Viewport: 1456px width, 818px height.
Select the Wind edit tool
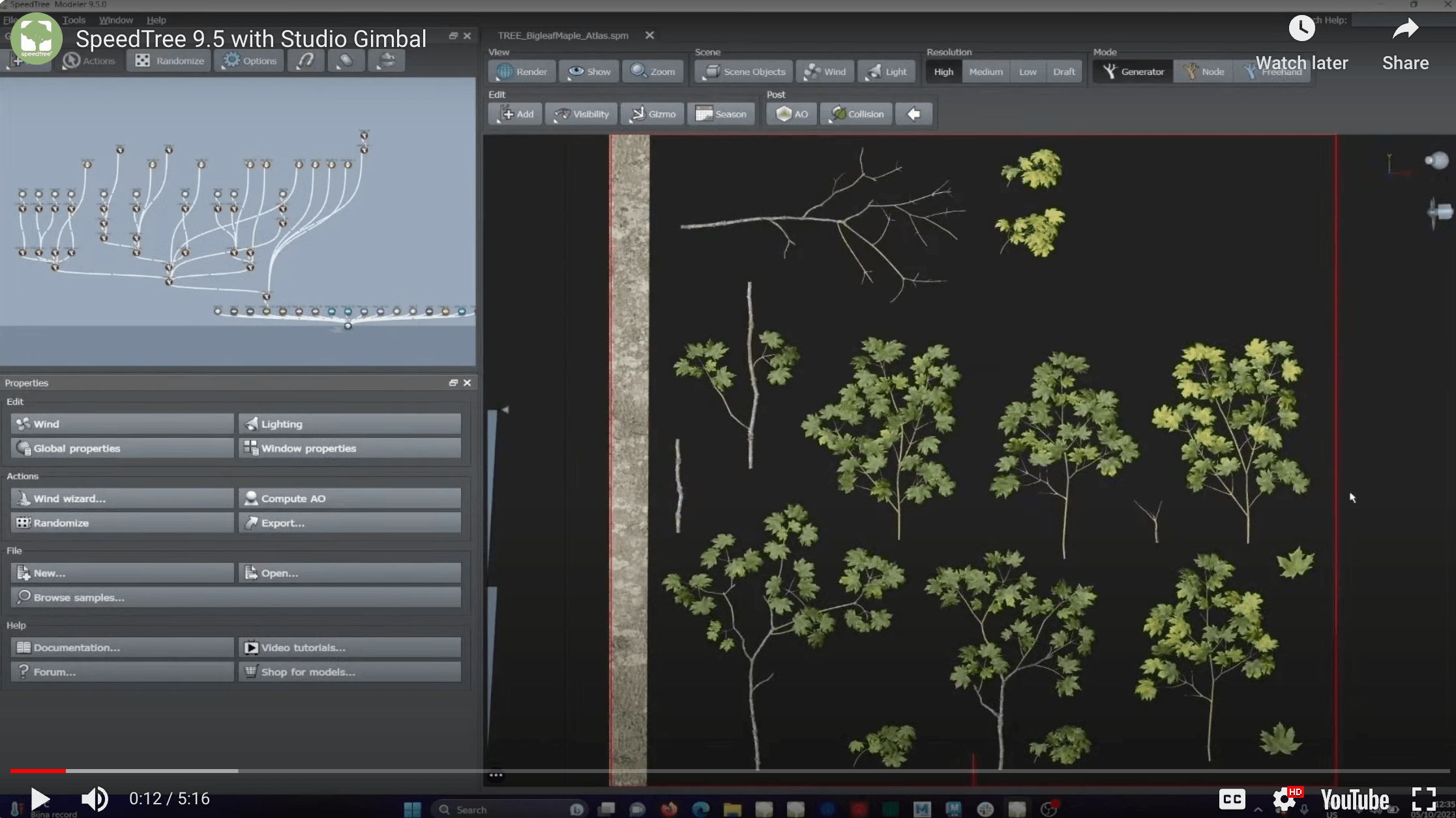(x=120, y=423)
